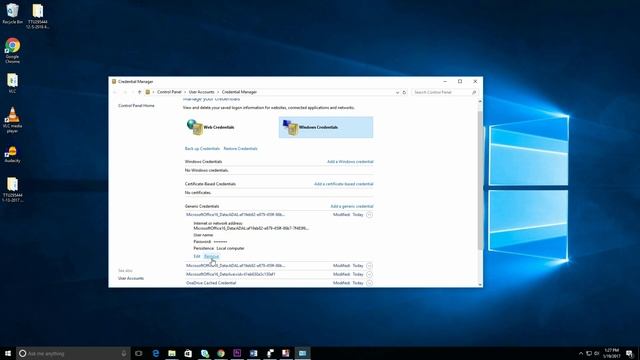The height and width of the screenshot is (360, 640).
Task: Click Edit for the expanded credential
Action: point(197,256)
